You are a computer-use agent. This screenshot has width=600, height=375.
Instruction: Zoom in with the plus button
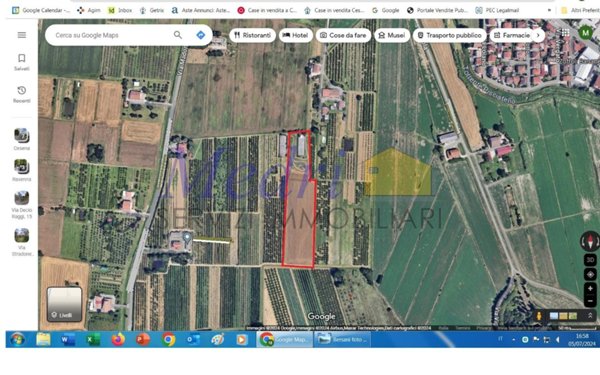point(590,289)
